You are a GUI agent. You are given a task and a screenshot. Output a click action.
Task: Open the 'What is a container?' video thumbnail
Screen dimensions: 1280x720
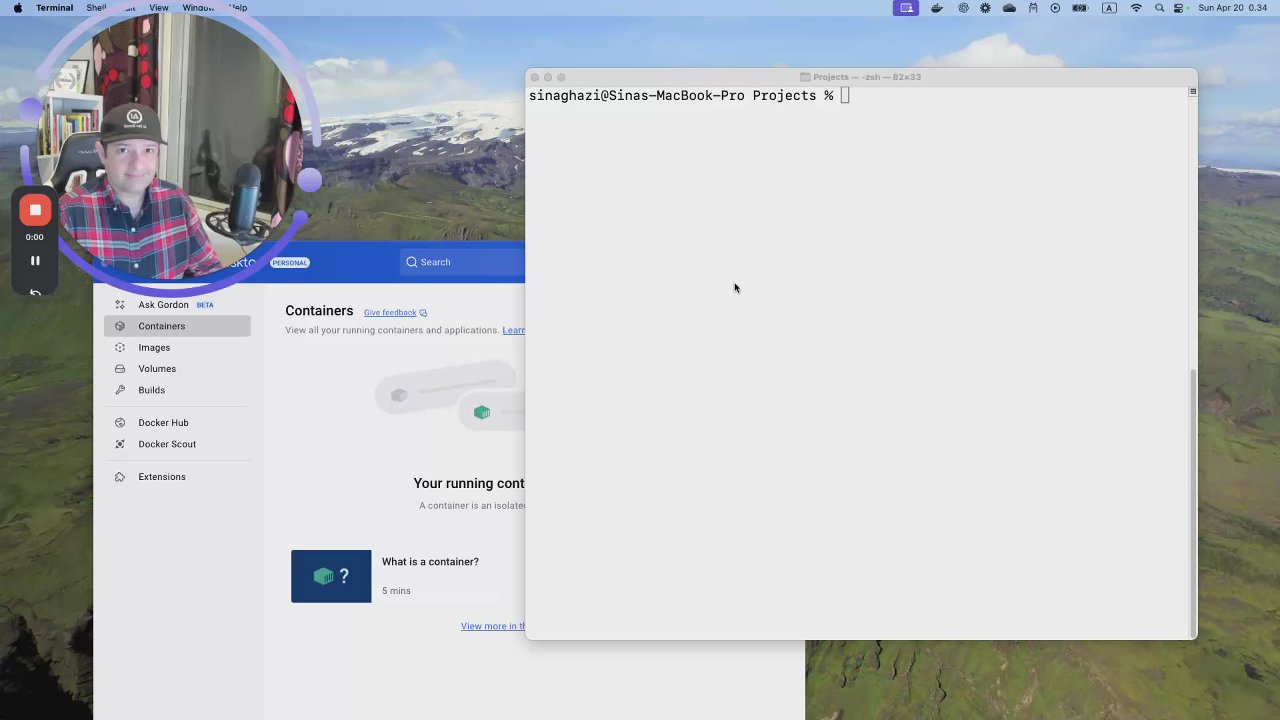[x=331, y=576]
